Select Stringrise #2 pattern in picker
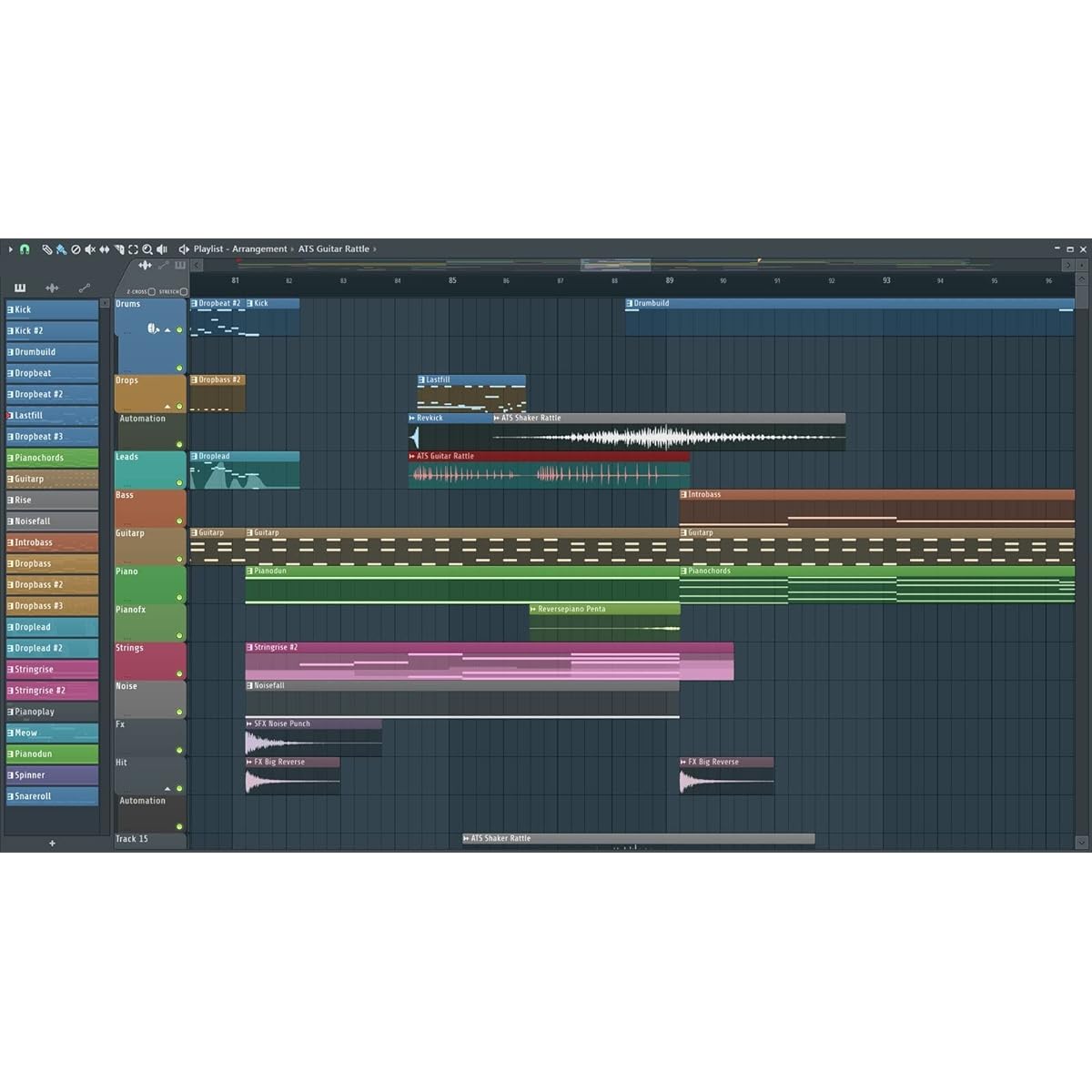 [52, 691]
